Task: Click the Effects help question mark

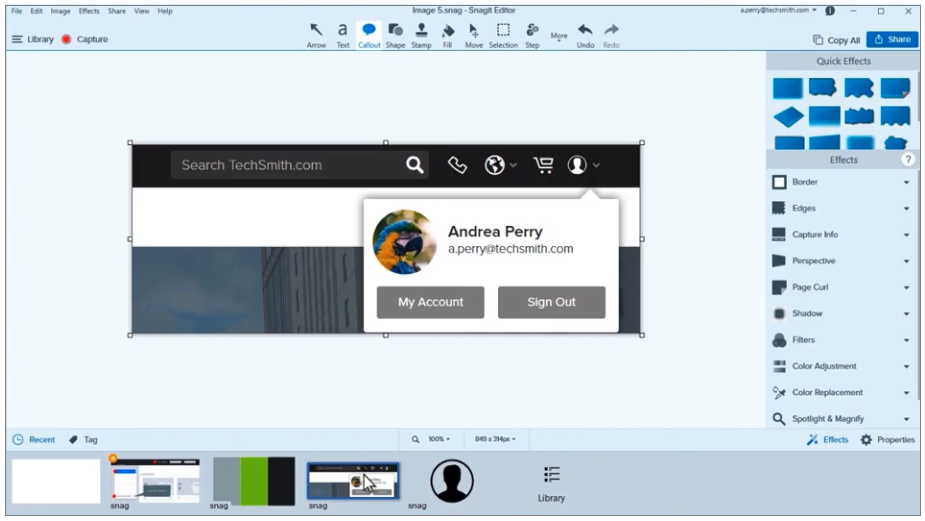Action: point(908,159)
